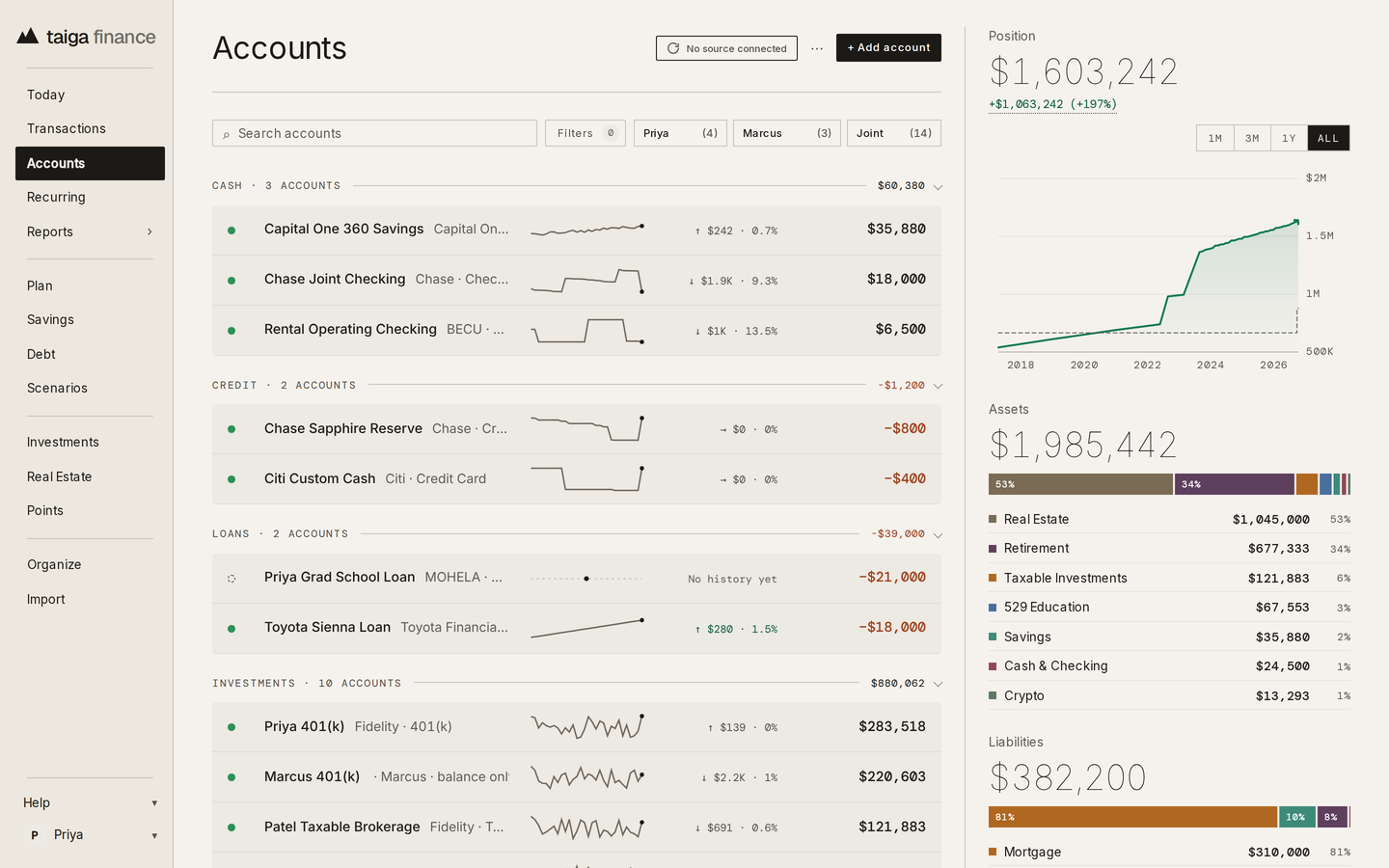1389x868 pixels.
Task: Open the Help dropdown arrow
Action: [x=154, y=803]
